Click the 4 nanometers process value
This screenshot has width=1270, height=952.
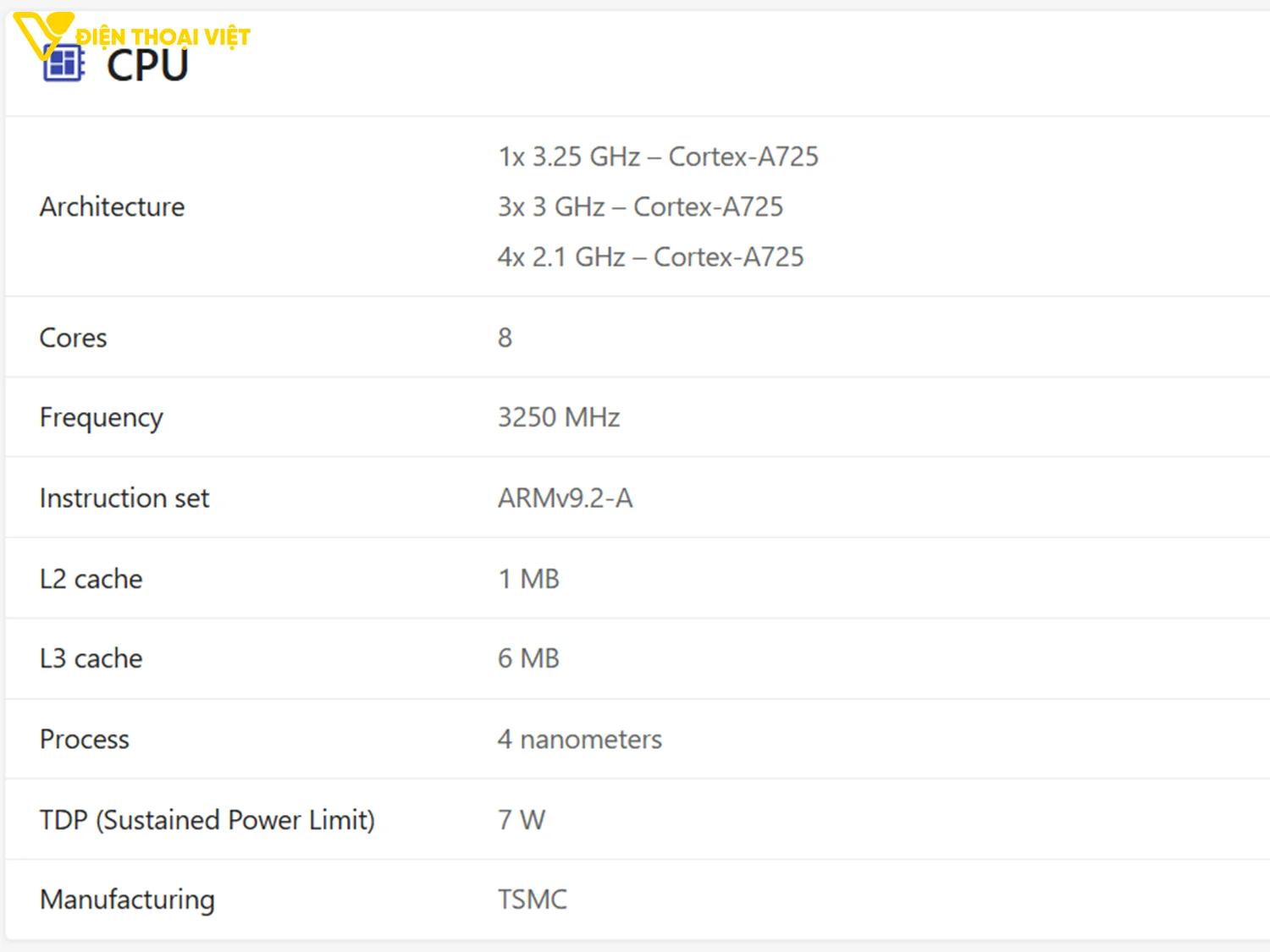(579, 740)
